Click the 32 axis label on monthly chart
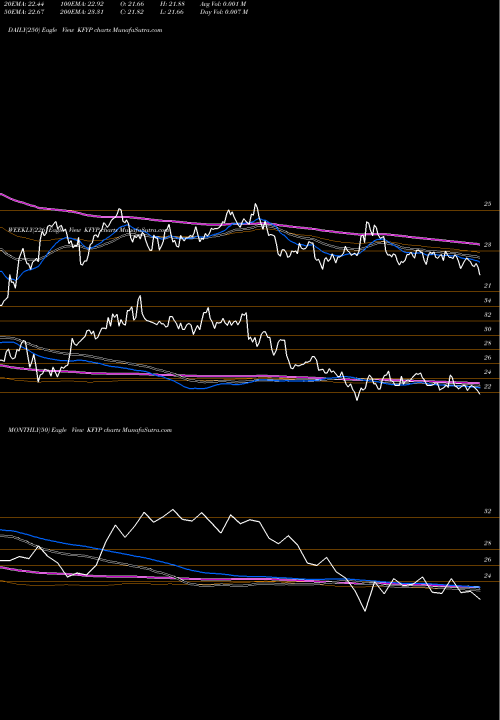This screenshot has height=720, width=500. coord(488,511)
